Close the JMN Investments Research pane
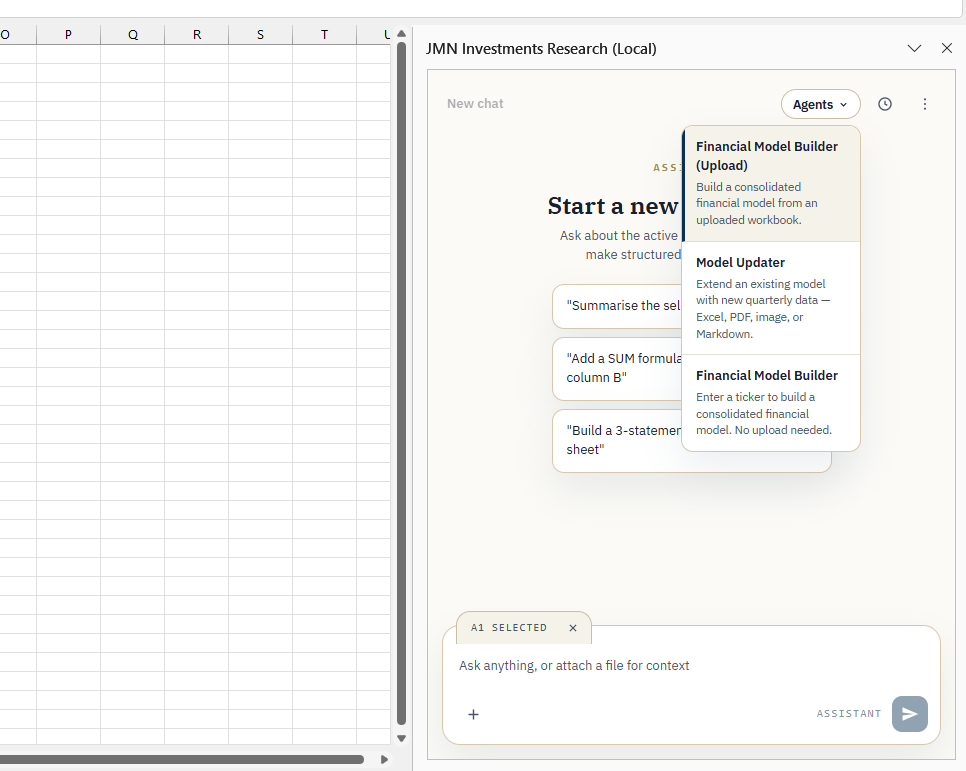 [947, 48]
